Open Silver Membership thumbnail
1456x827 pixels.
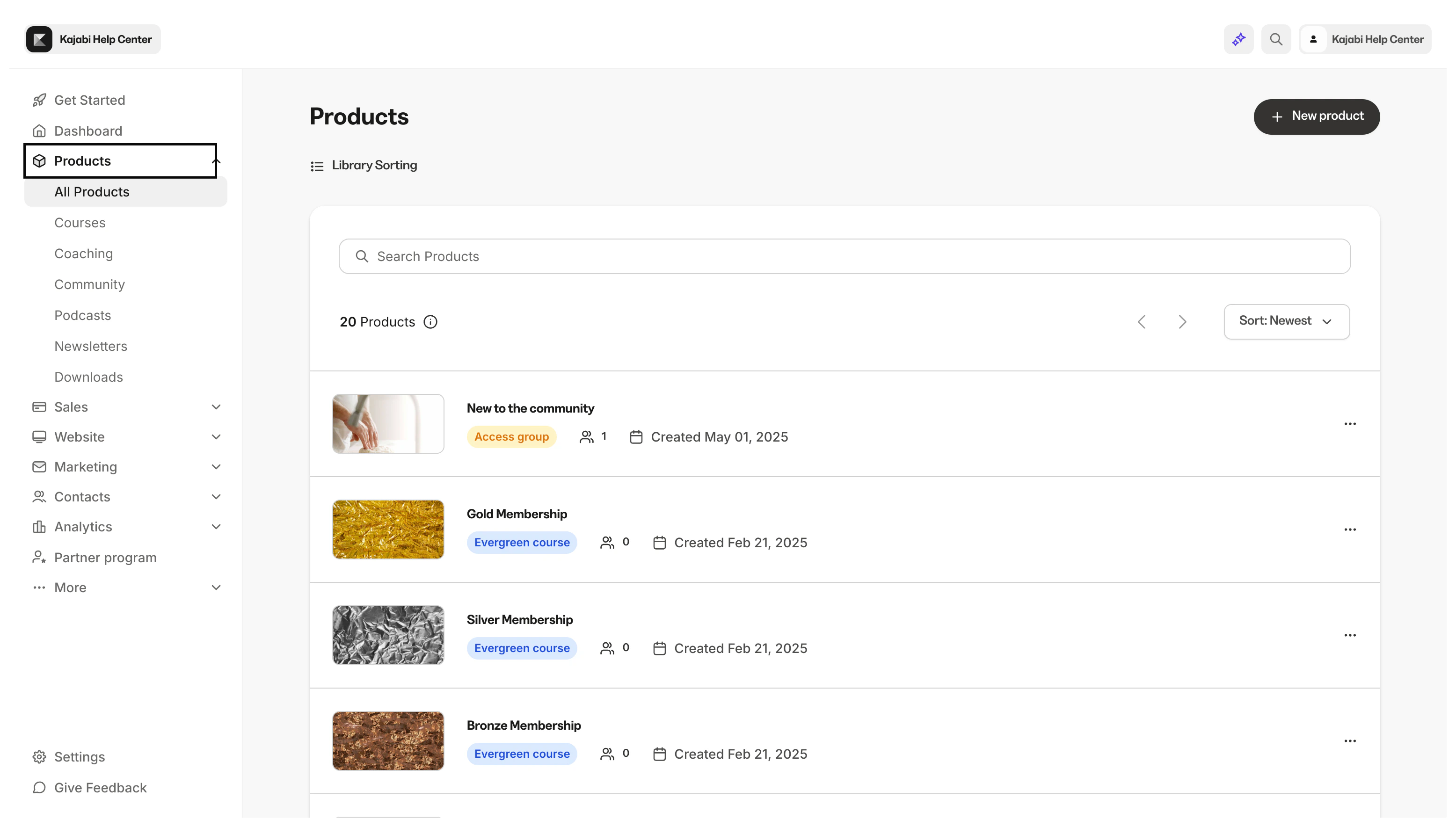pos(388,635)
